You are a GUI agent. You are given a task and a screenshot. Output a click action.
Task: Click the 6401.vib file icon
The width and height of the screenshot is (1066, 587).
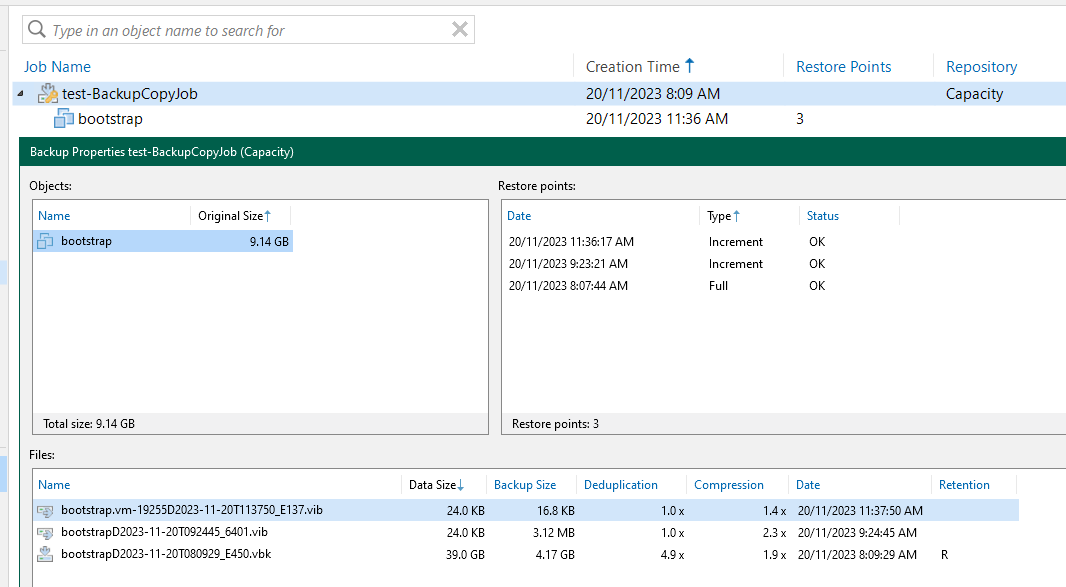point(45,532)
